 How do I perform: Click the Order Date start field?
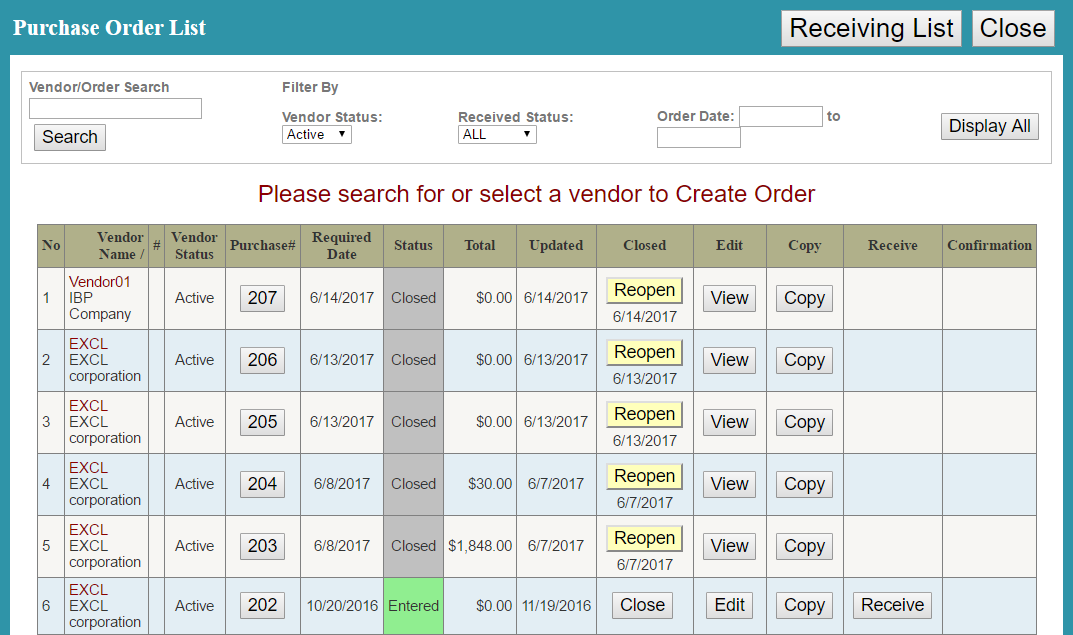tap(780, 116)
